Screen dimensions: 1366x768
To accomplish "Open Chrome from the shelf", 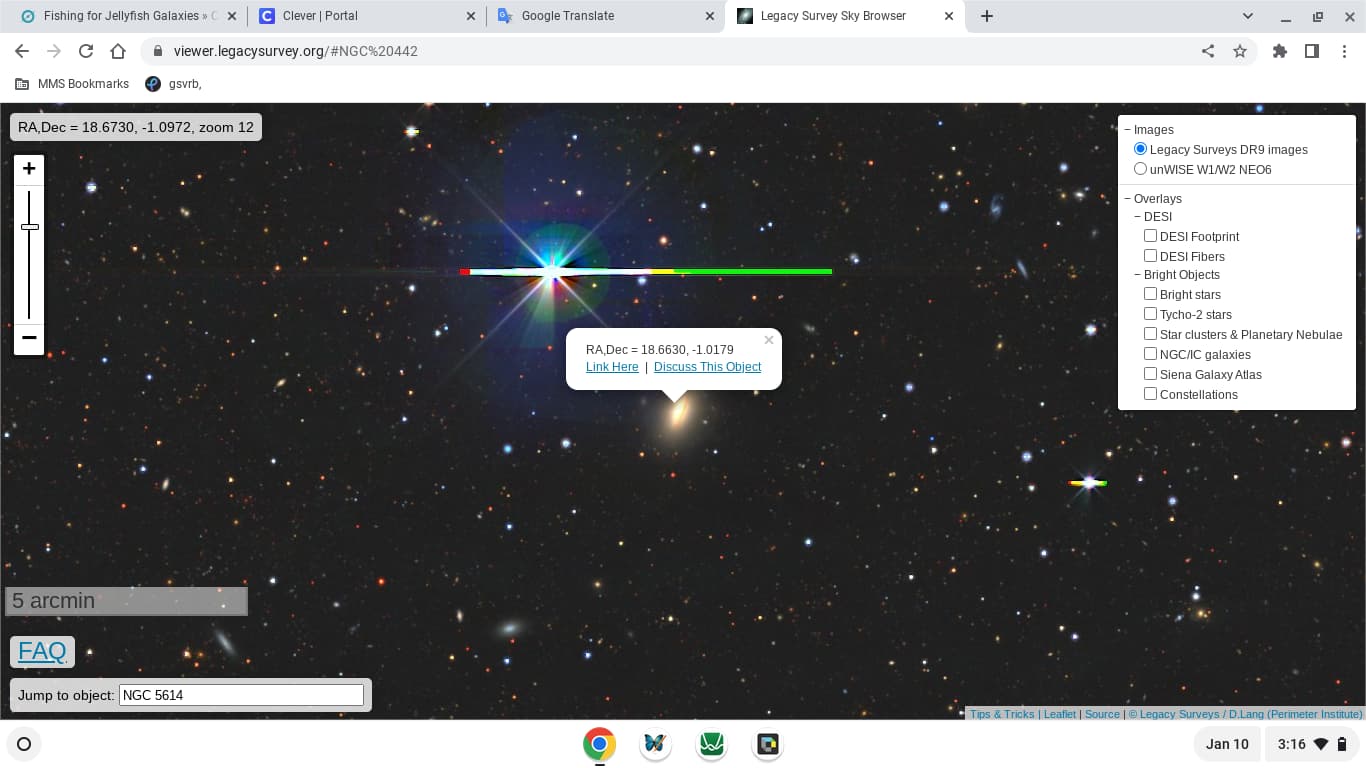I will coord(599,744).
